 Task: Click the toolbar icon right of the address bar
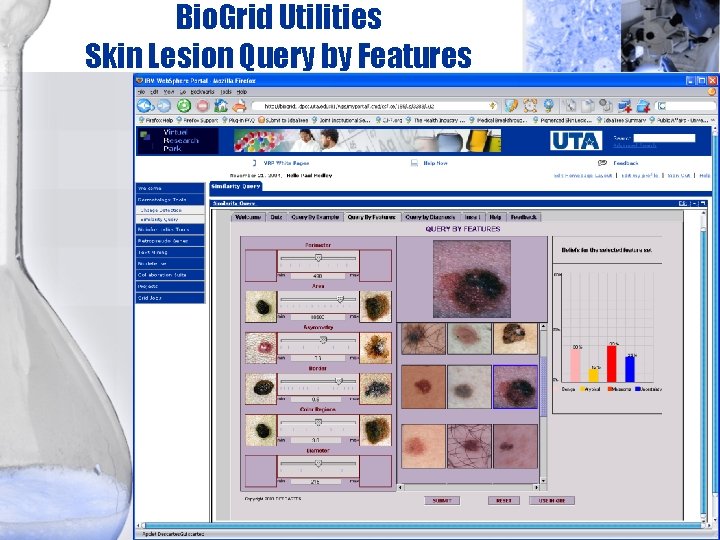pyautogui.click(x=511, y=106)
